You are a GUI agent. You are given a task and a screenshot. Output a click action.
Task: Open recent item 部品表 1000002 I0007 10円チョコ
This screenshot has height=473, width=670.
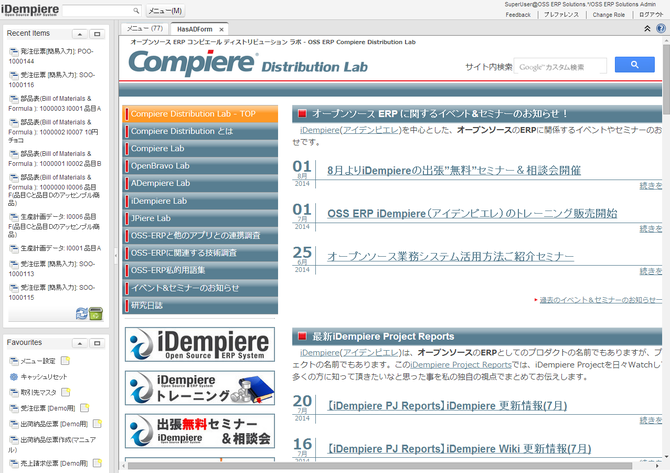tap(54, 131)
